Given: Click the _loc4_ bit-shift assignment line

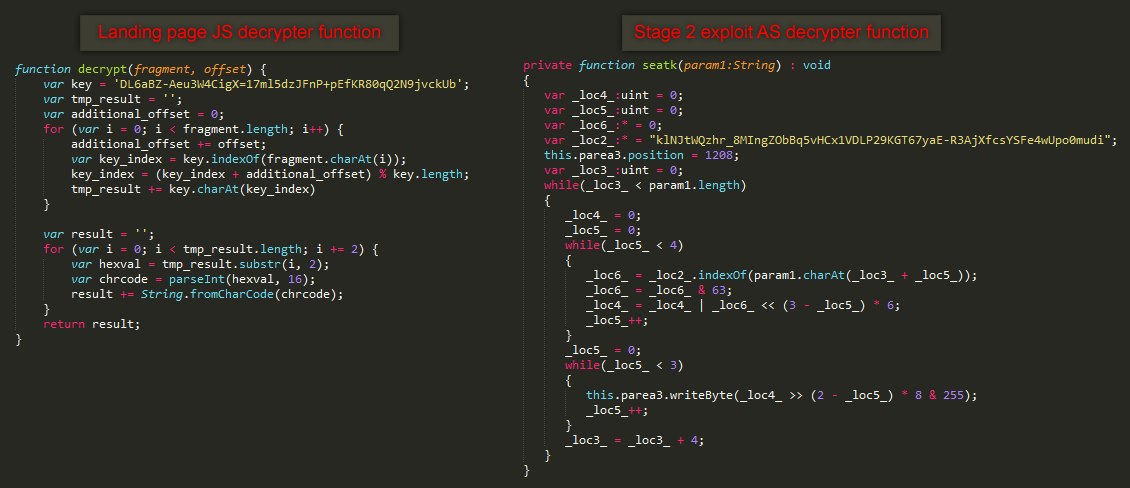Looking at the screenshot, I should point(743,306).
